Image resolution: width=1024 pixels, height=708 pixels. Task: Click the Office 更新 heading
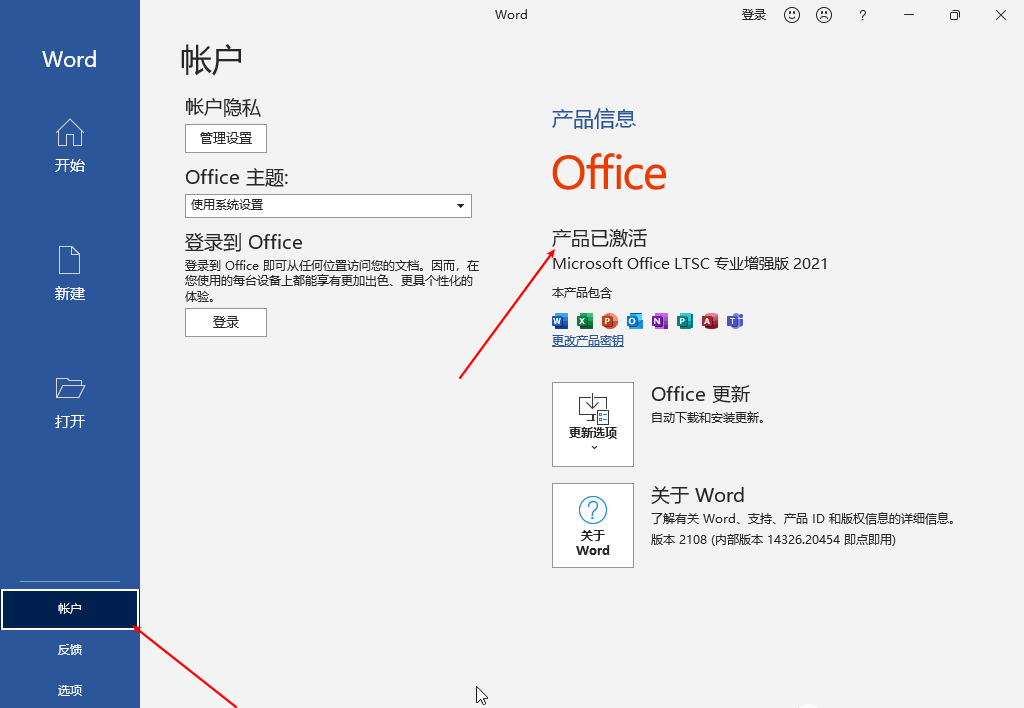coord(700,394)
